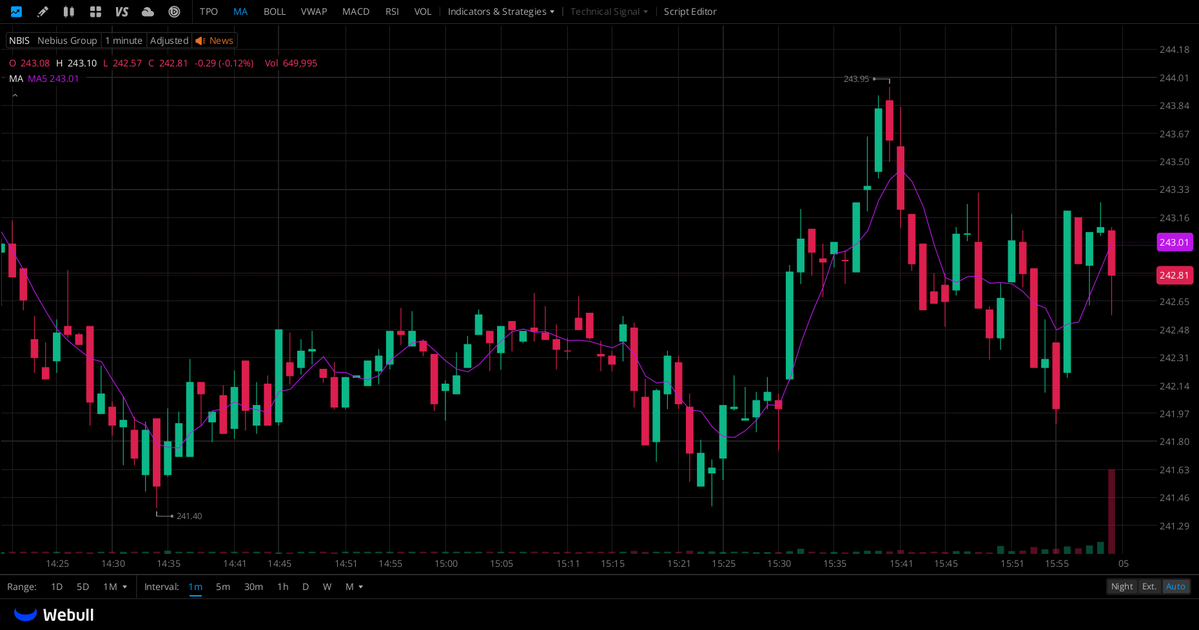Click the Nebius Group name label
Viewport: 1199px width, 630px height.
click(67, 41)
